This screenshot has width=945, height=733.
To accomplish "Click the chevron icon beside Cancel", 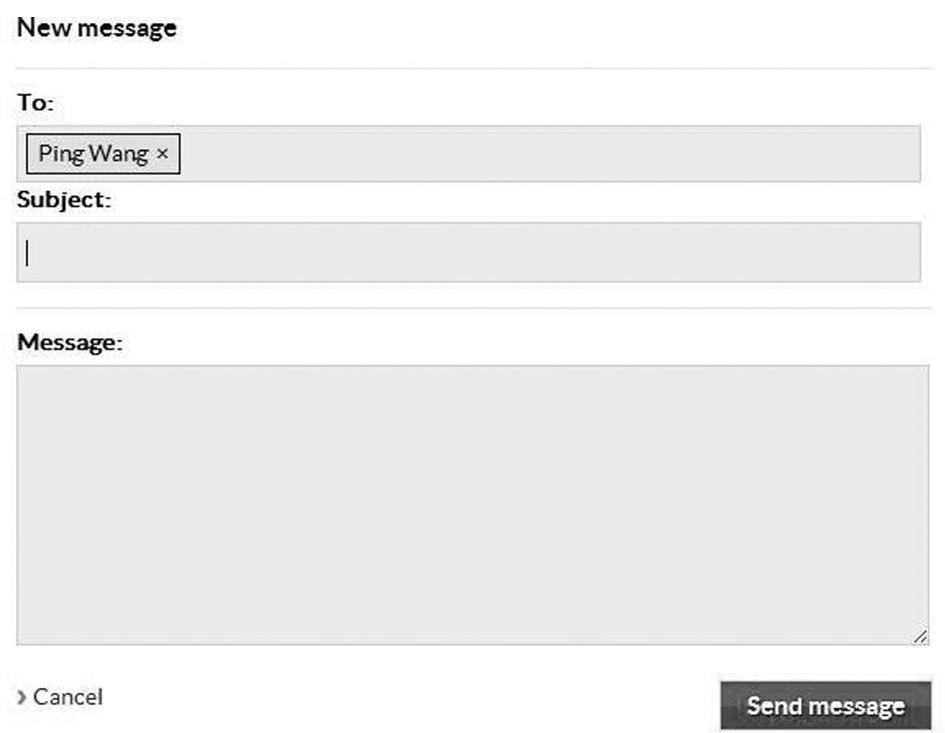I will coord(22,697).
